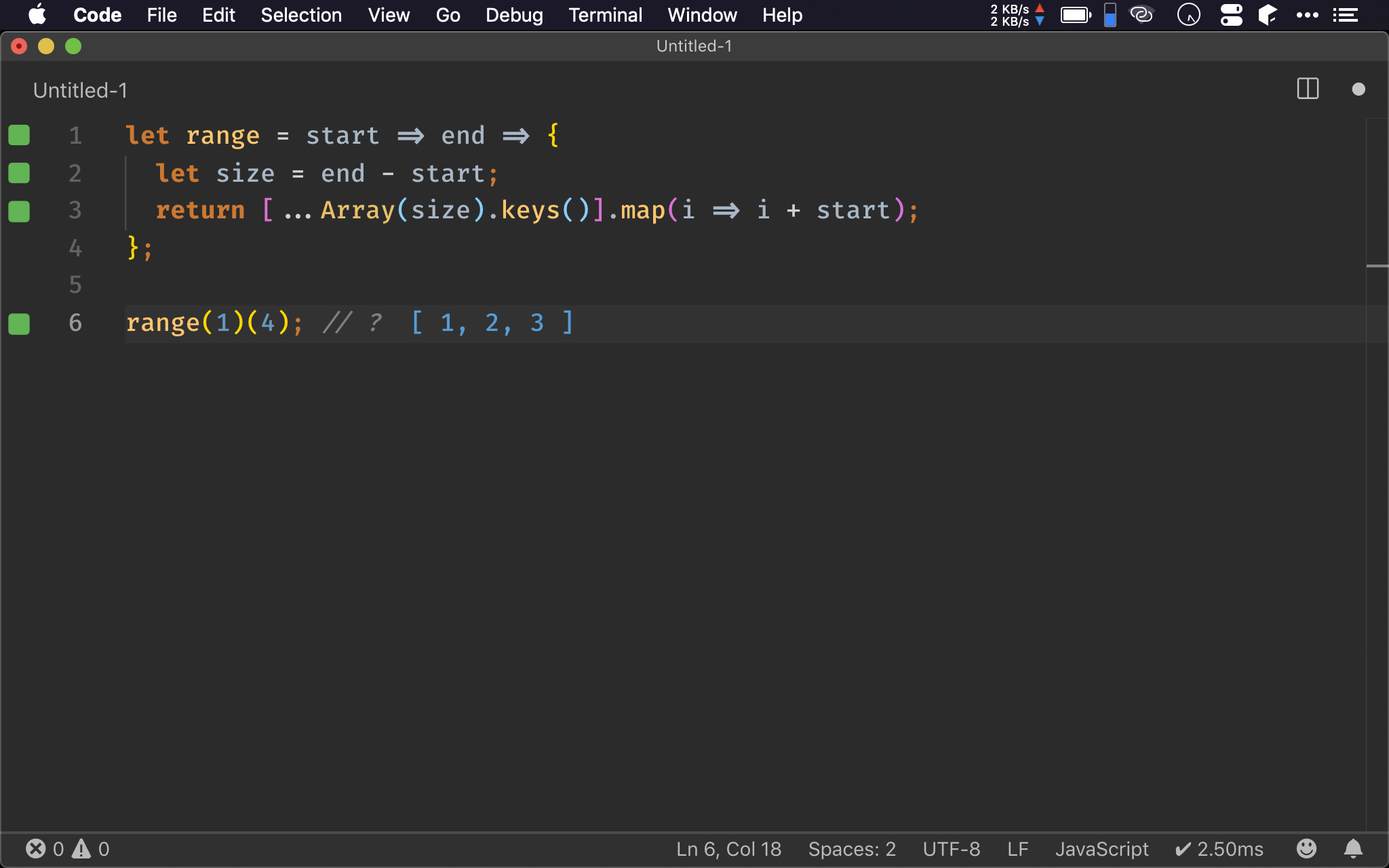Open problems panel via errors count icon
The height and width of the screenshot is (868, 1389).
click(x=45, y=849)
